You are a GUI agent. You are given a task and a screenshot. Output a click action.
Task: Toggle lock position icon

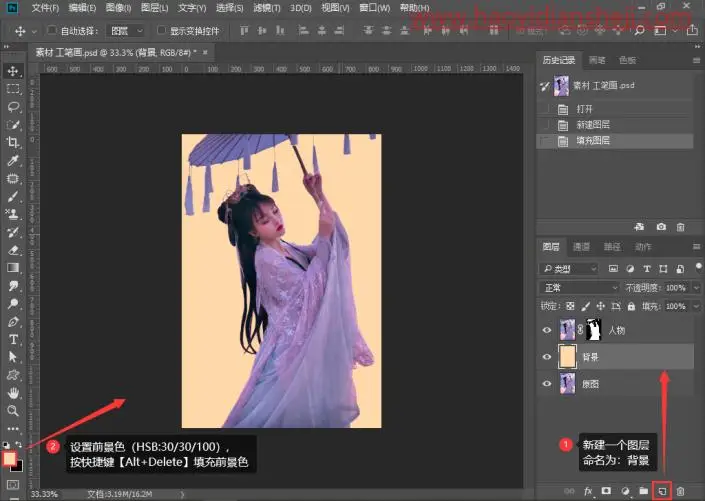coord(601,306)
